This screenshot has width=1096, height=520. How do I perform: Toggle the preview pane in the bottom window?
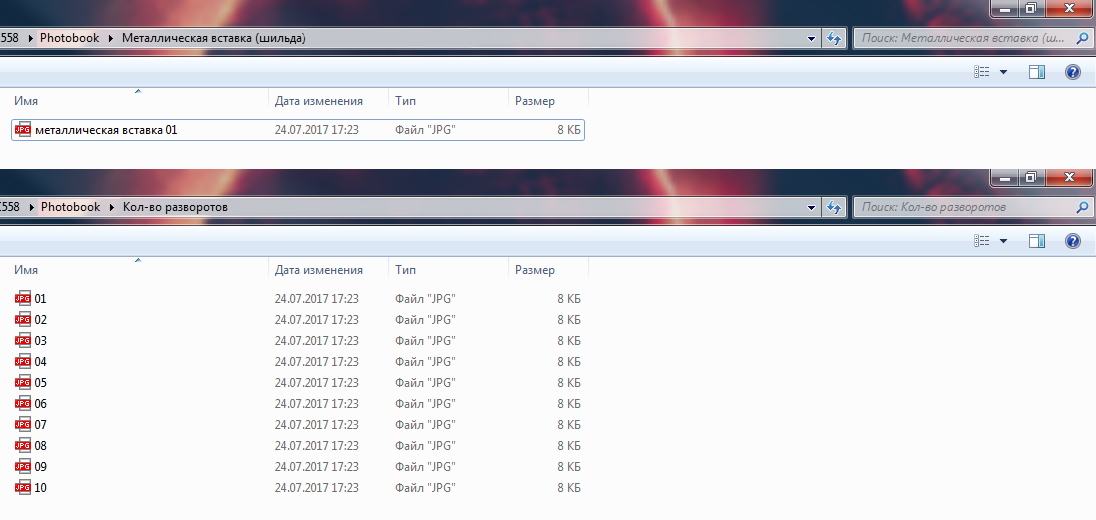pos(1037,241)
